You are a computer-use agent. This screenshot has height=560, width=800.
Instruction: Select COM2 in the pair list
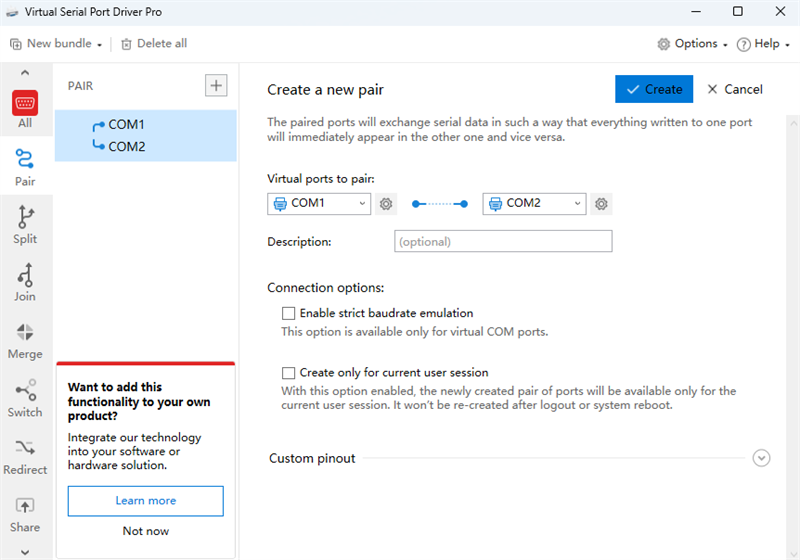coord(127,146)
